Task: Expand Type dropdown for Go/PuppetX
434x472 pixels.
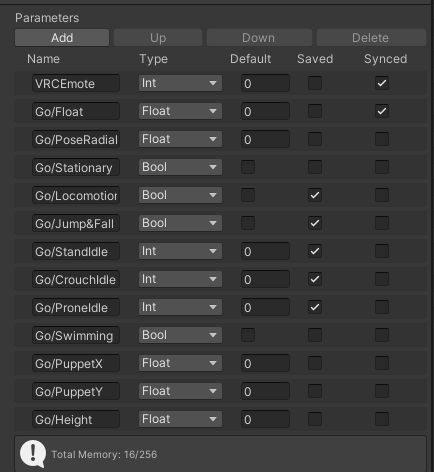Action: [x=180, y=363]
